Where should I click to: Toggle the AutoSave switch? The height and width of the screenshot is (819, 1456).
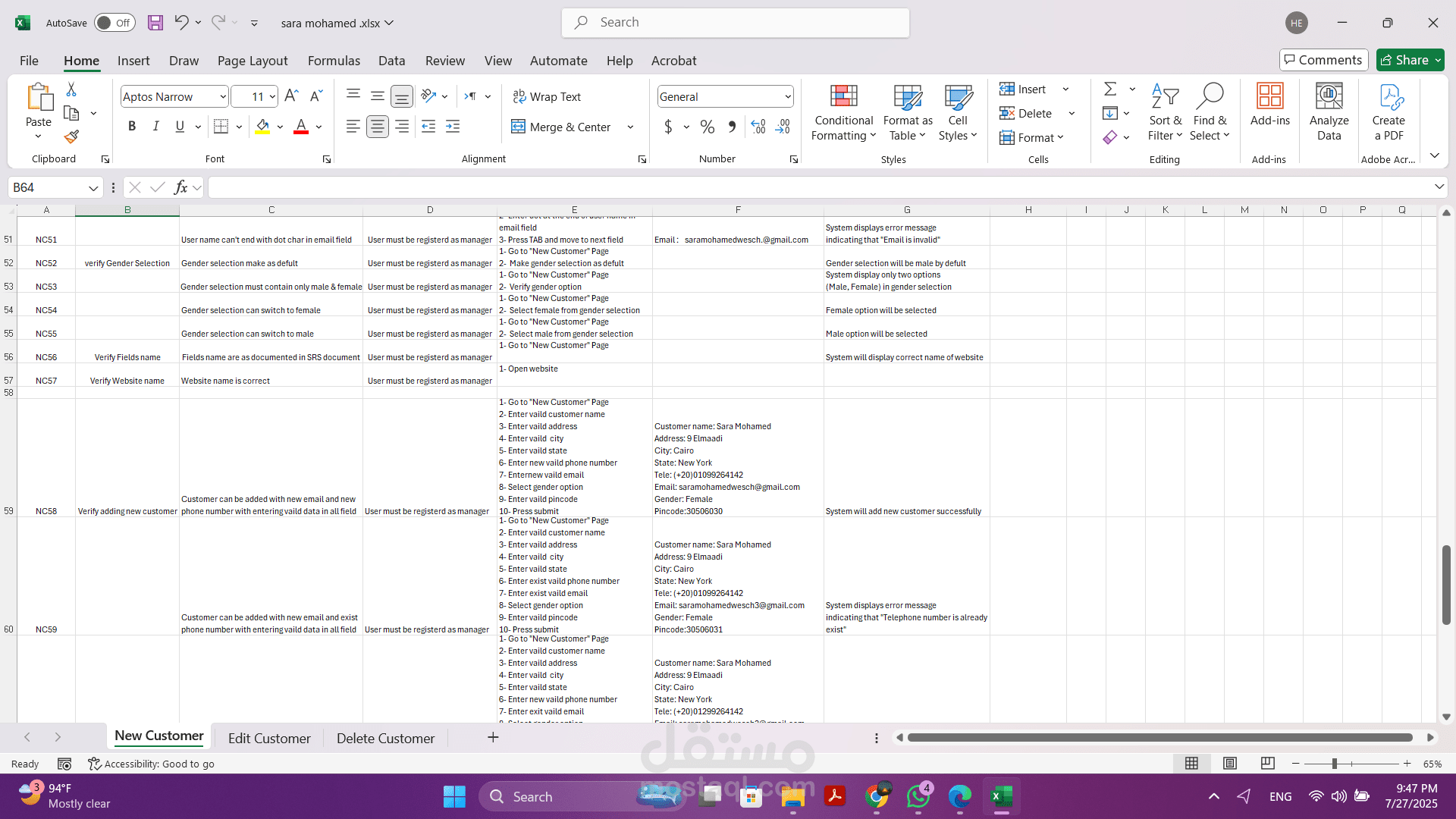coord(115,23)
